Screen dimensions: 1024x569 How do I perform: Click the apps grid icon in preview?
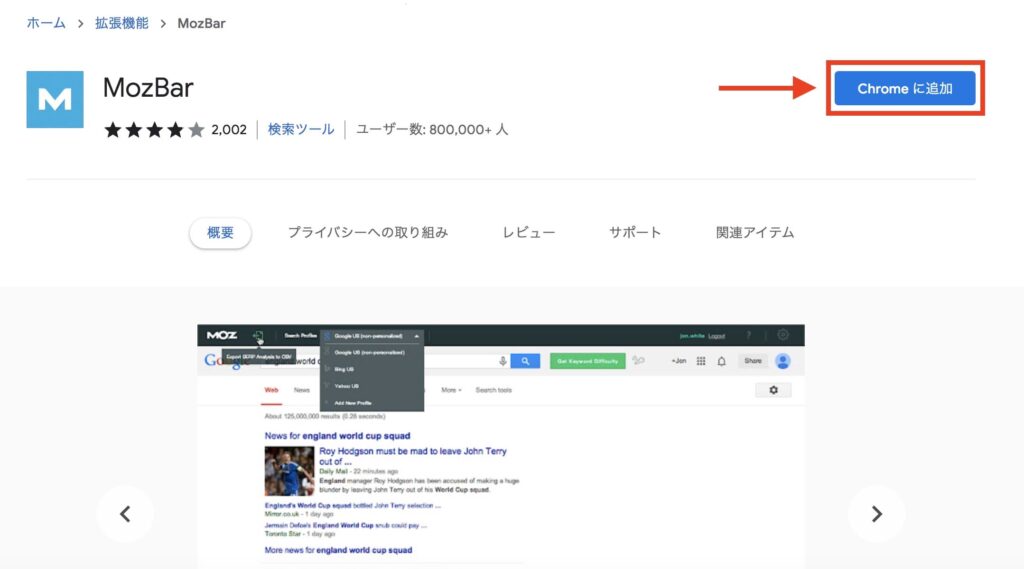click(x=701, y=361)
